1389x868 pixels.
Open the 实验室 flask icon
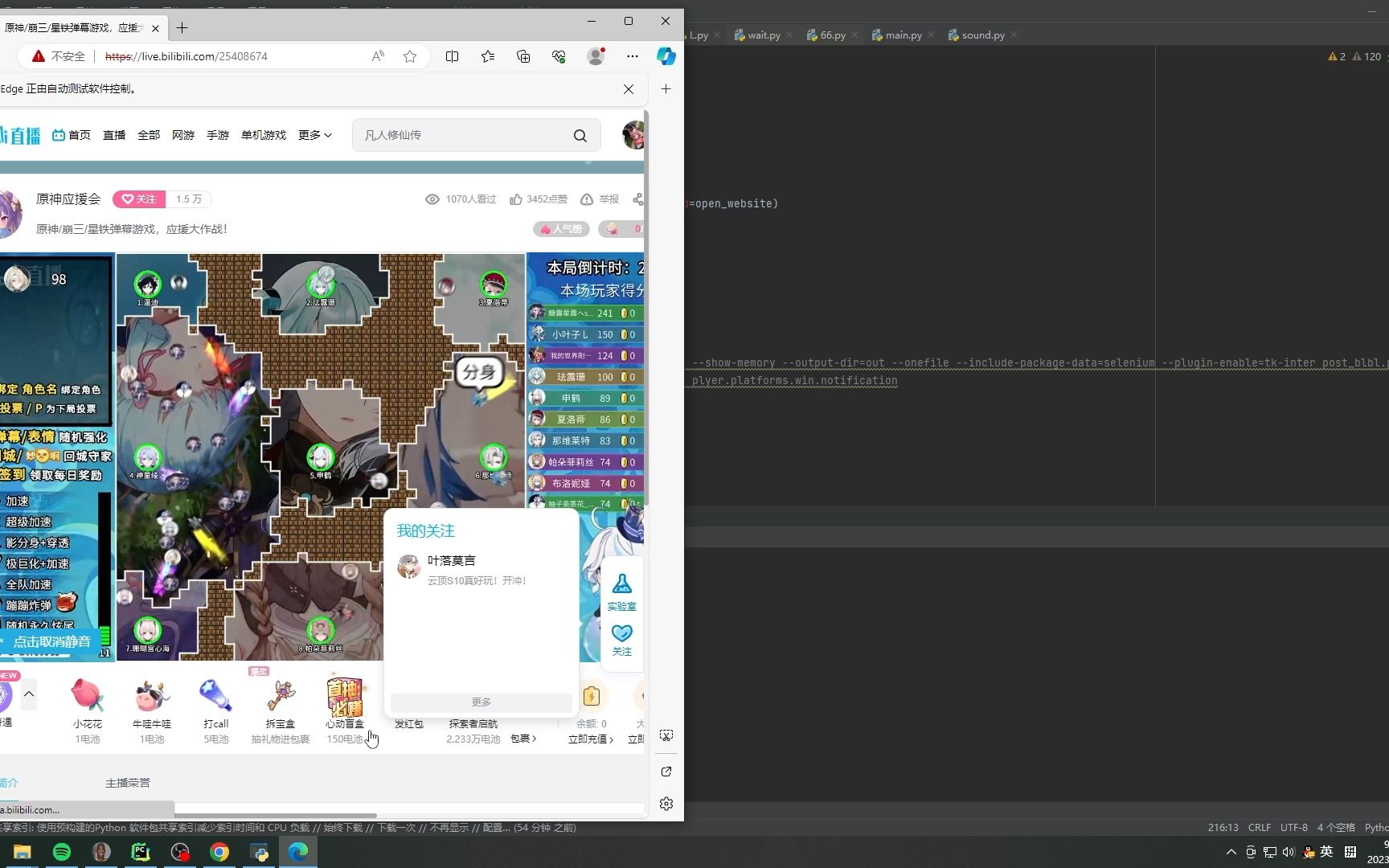622,583
